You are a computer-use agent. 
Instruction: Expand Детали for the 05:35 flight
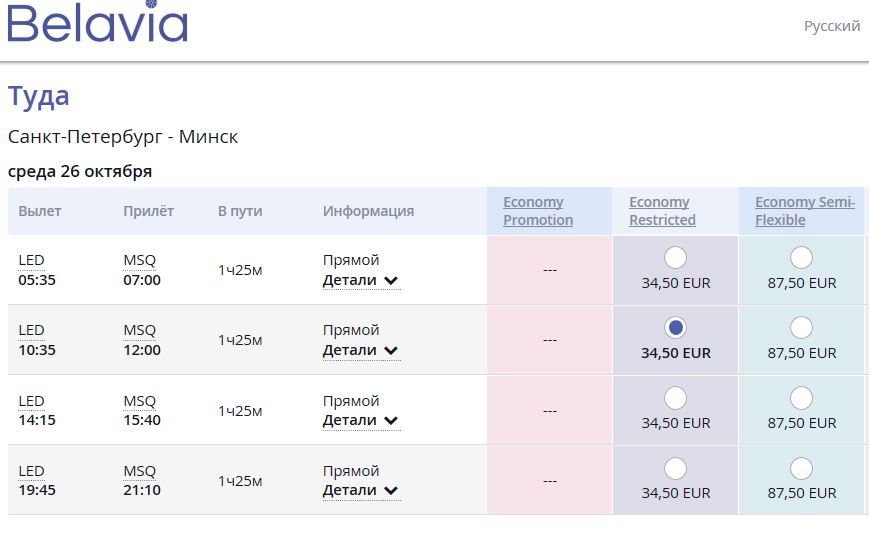(x=360, y=281)
